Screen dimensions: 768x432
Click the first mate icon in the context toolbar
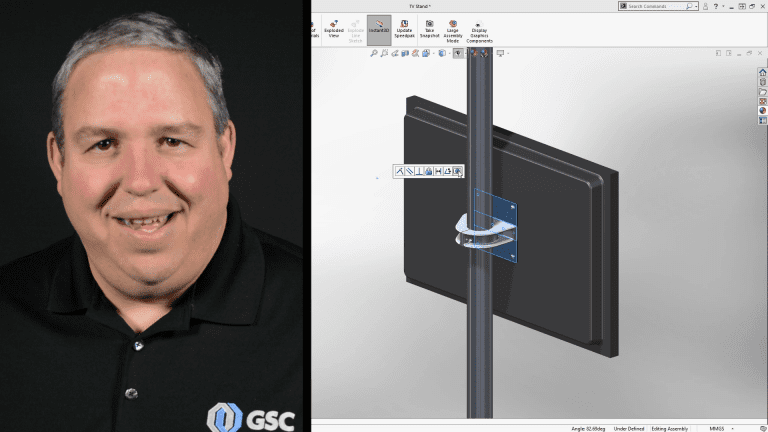398,171
